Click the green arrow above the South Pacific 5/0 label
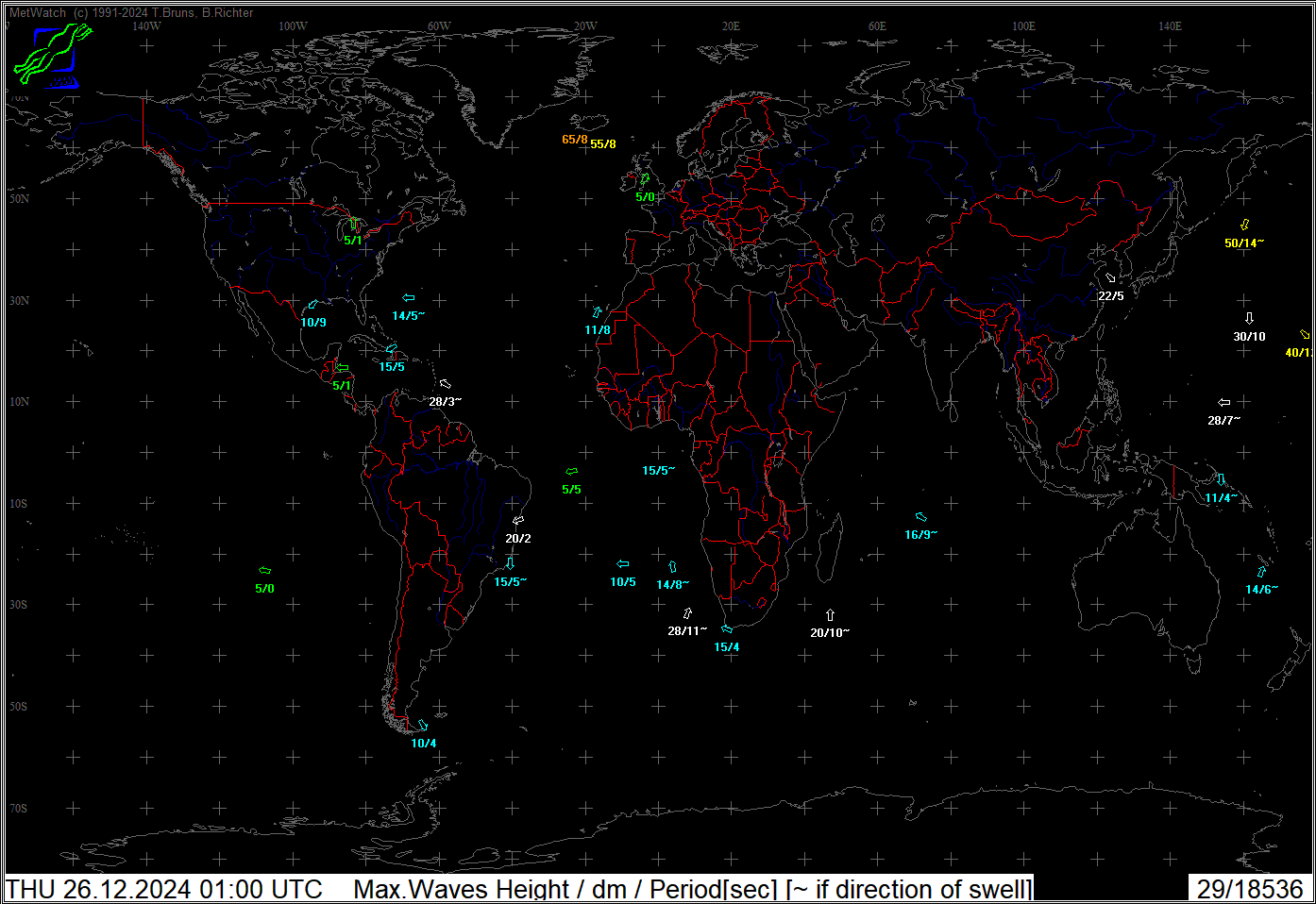 click(x=264, y=571)
